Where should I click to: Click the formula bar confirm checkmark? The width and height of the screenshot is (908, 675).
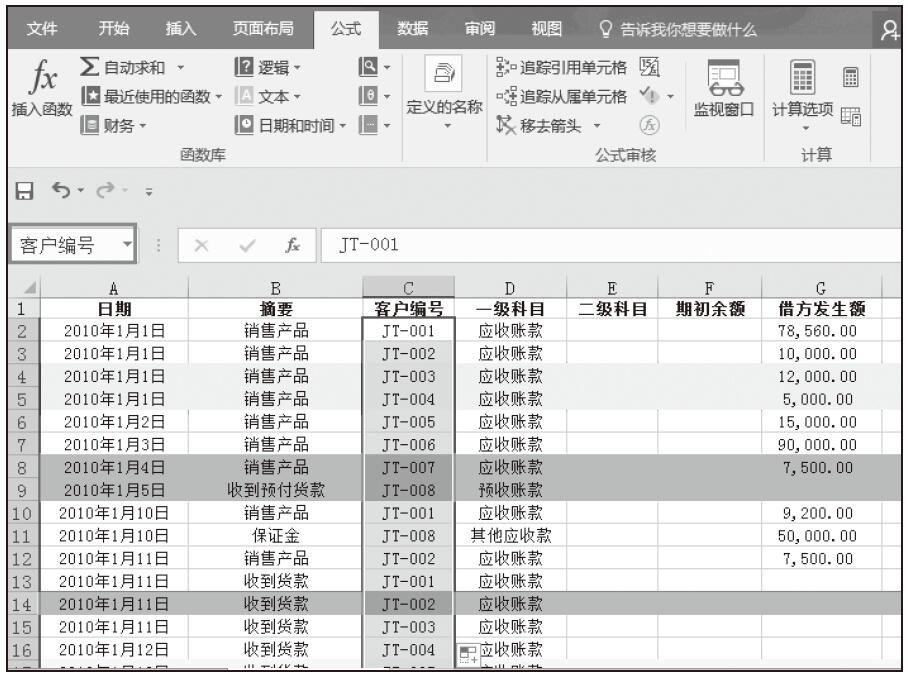pos(246,245)
